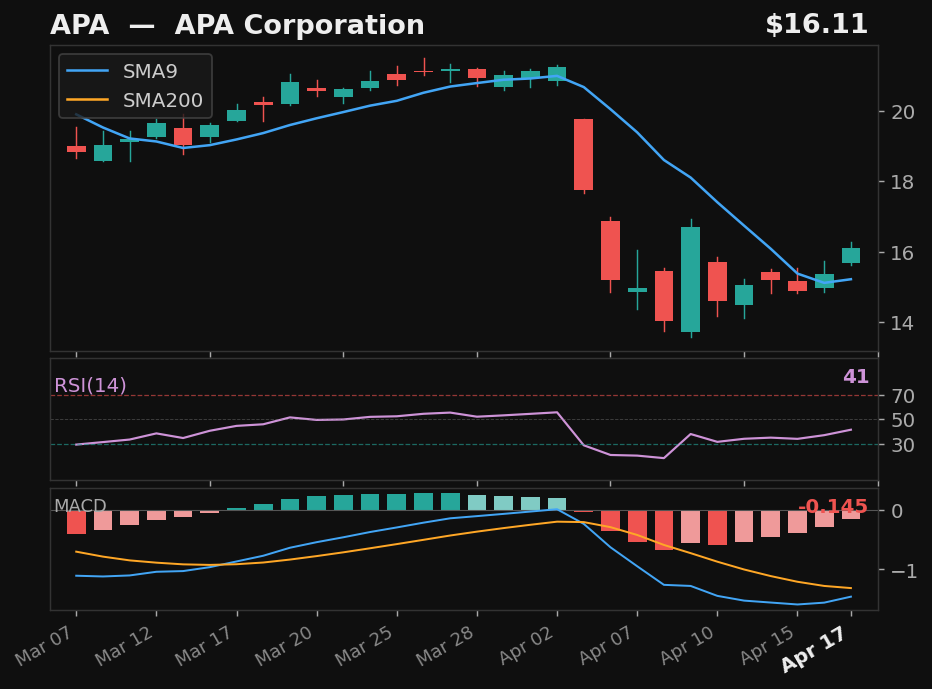
Task: Click the RSI axis label 50
Action: [903, 420]
